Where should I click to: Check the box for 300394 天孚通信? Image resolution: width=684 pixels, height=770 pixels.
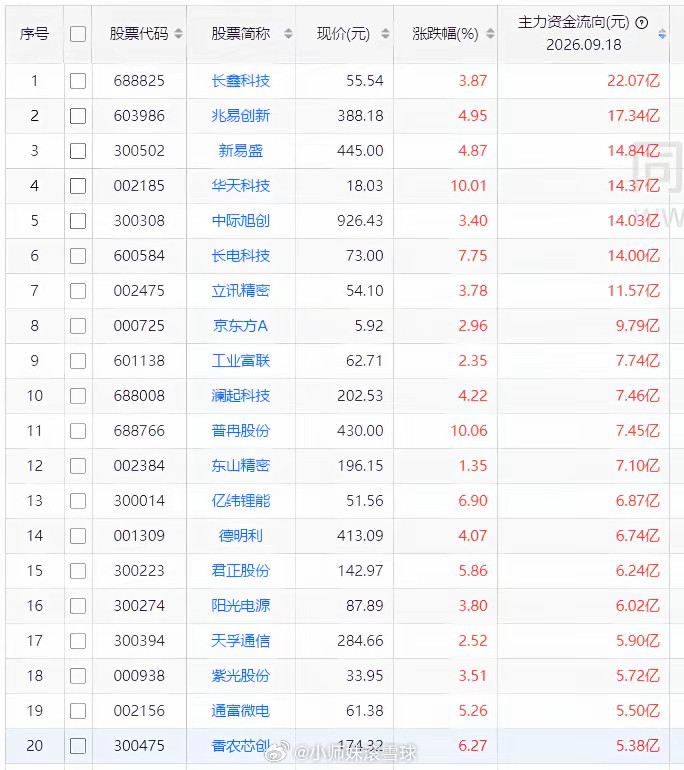pos(78,641)
